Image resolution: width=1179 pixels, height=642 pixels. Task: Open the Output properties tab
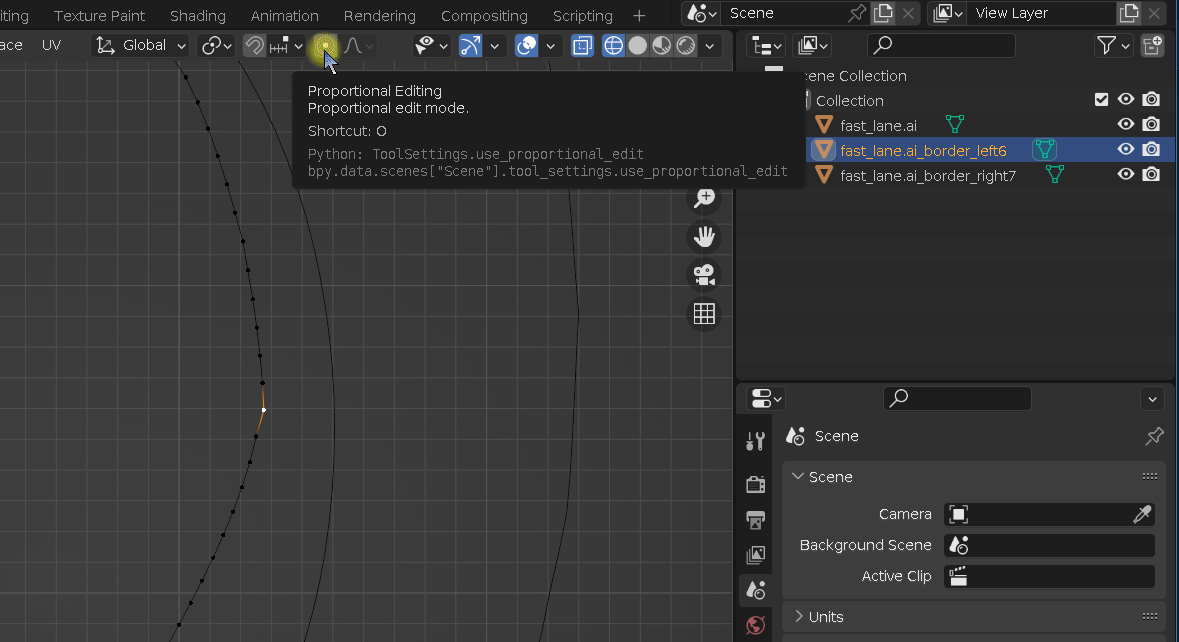(x=756, y=520)
